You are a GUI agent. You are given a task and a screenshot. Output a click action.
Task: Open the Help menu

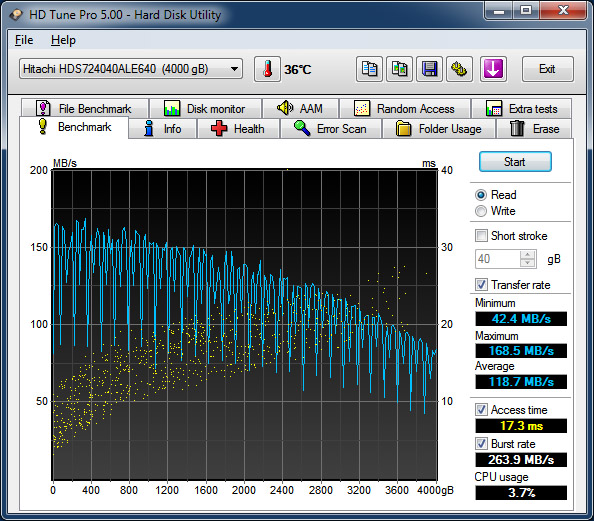[63, 40]
